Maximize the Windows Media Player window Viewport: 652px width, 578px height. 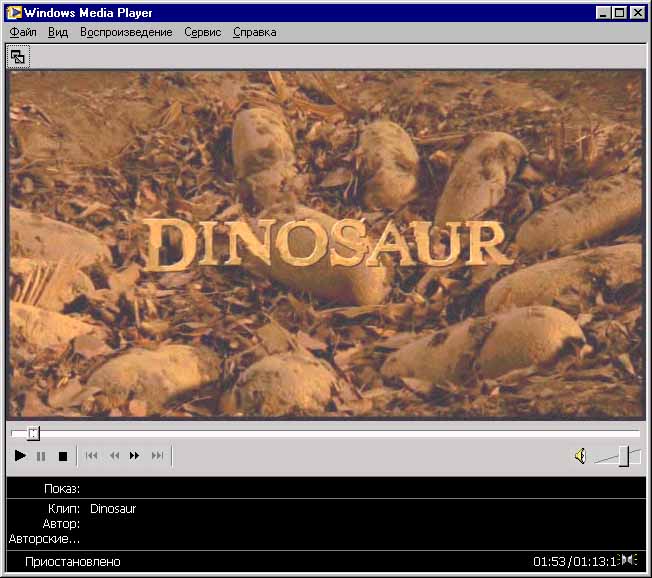point(619,13)
